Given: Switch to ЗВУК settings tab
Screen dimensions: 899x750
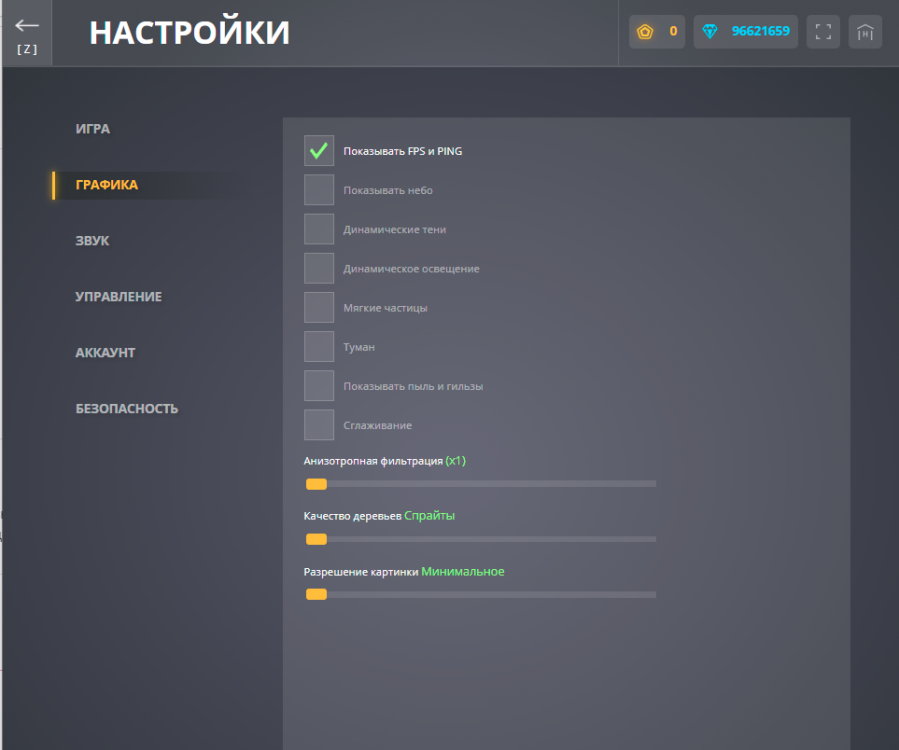Looking at the screenshot, I should coord(92,241).
